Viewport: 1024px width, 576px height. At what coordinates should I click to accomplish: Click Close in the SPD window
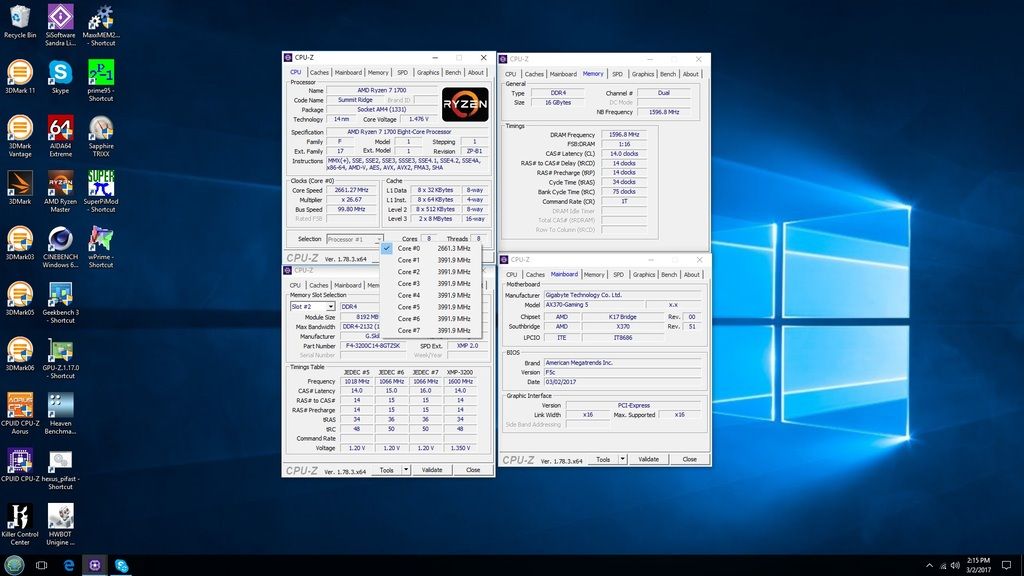[473, 470]
